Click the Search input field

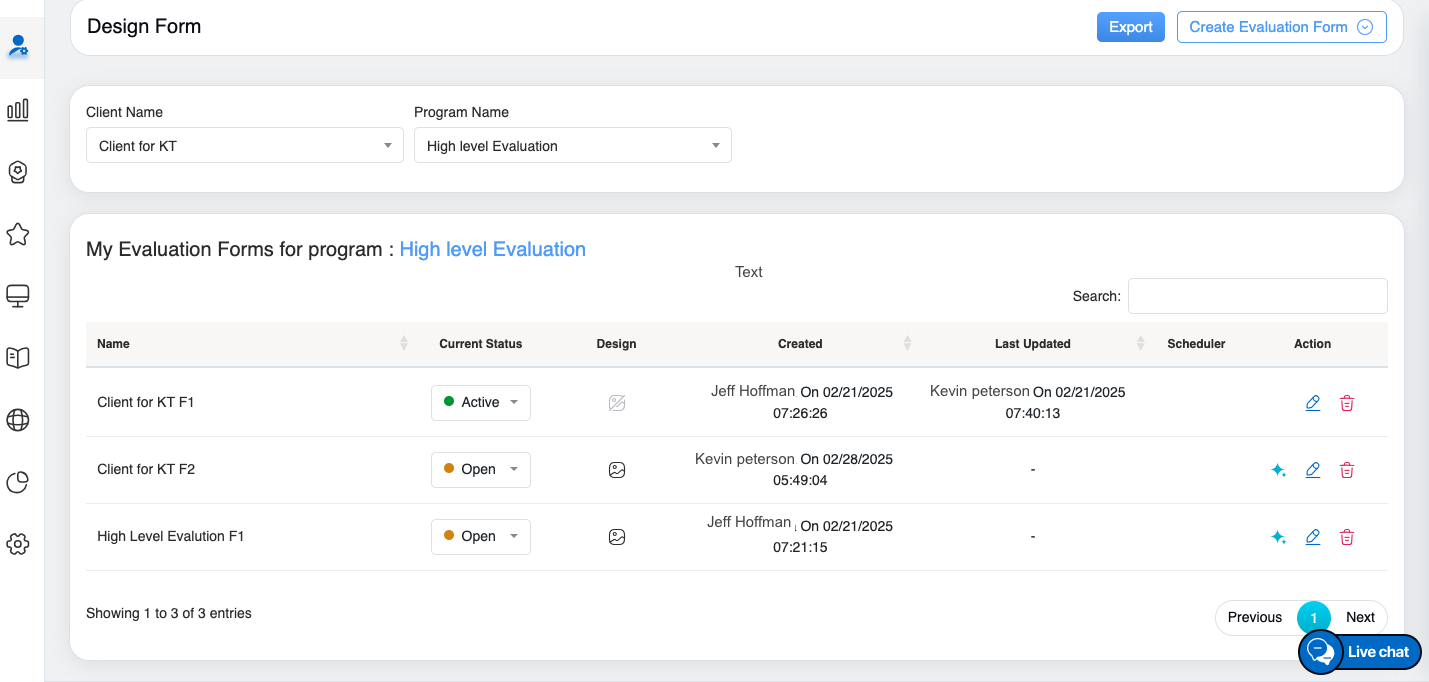tap(1257, 296)
